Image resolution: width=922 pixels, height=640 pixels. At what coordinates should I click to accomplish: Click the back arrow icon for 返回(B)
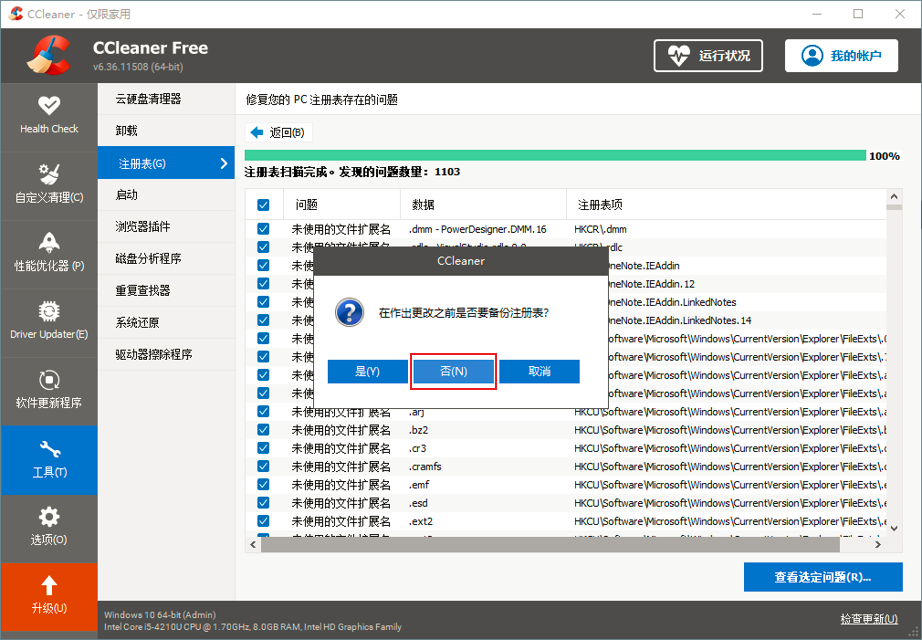(x=257, y=132)
